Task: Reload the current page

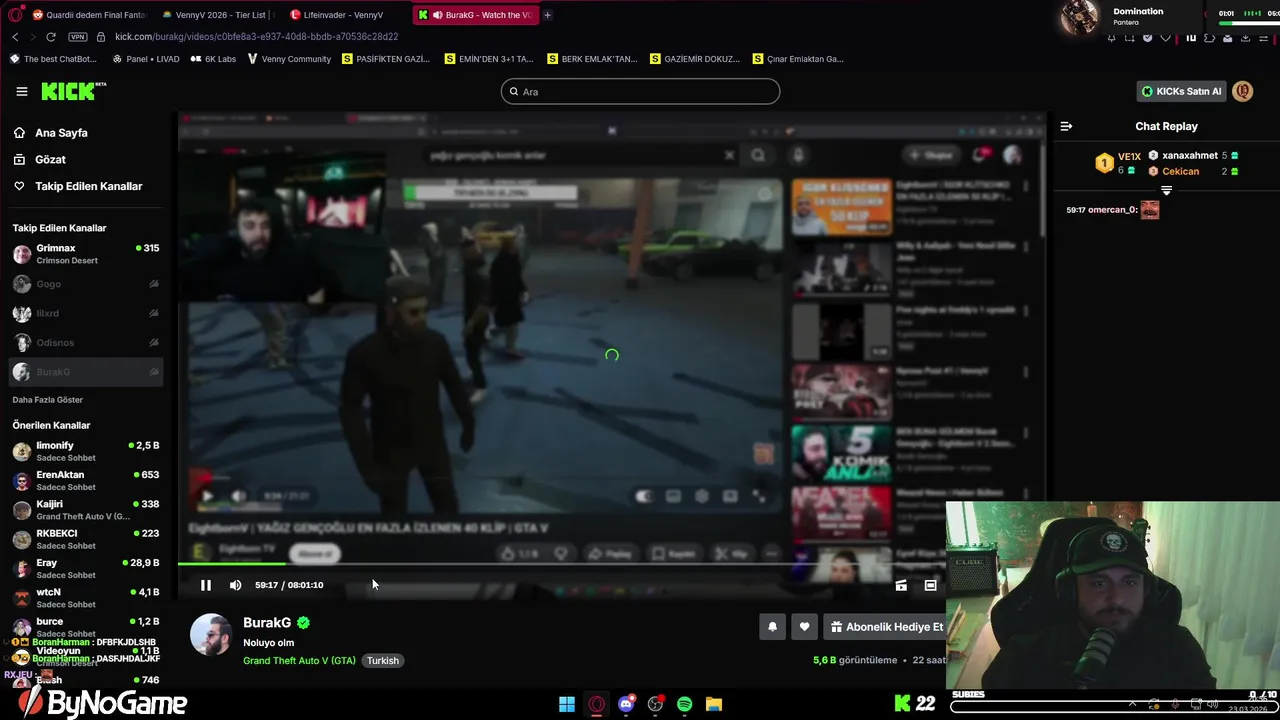Action: (51, 37)
